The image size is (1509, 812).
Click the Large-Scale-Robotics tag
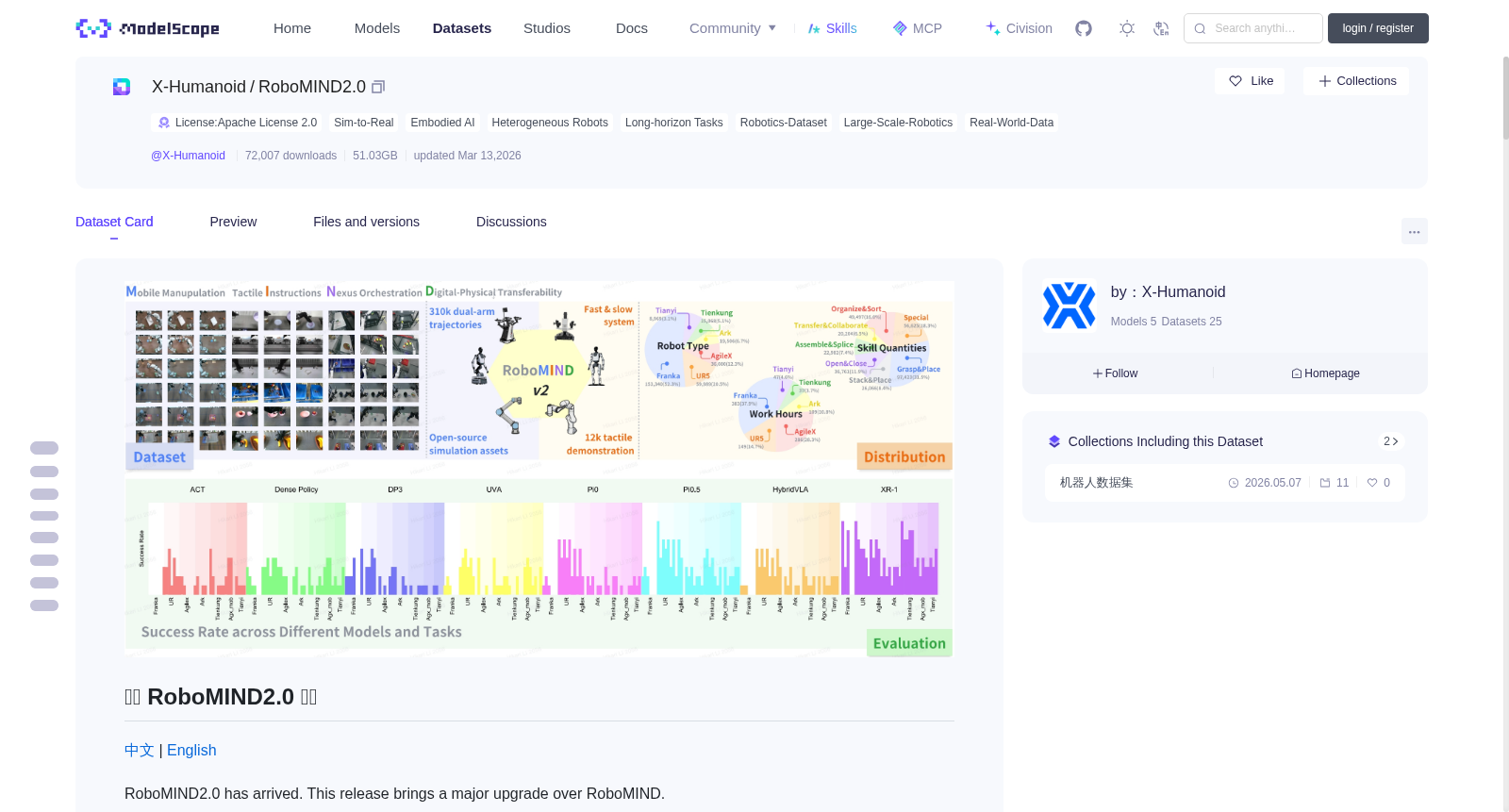898,123
